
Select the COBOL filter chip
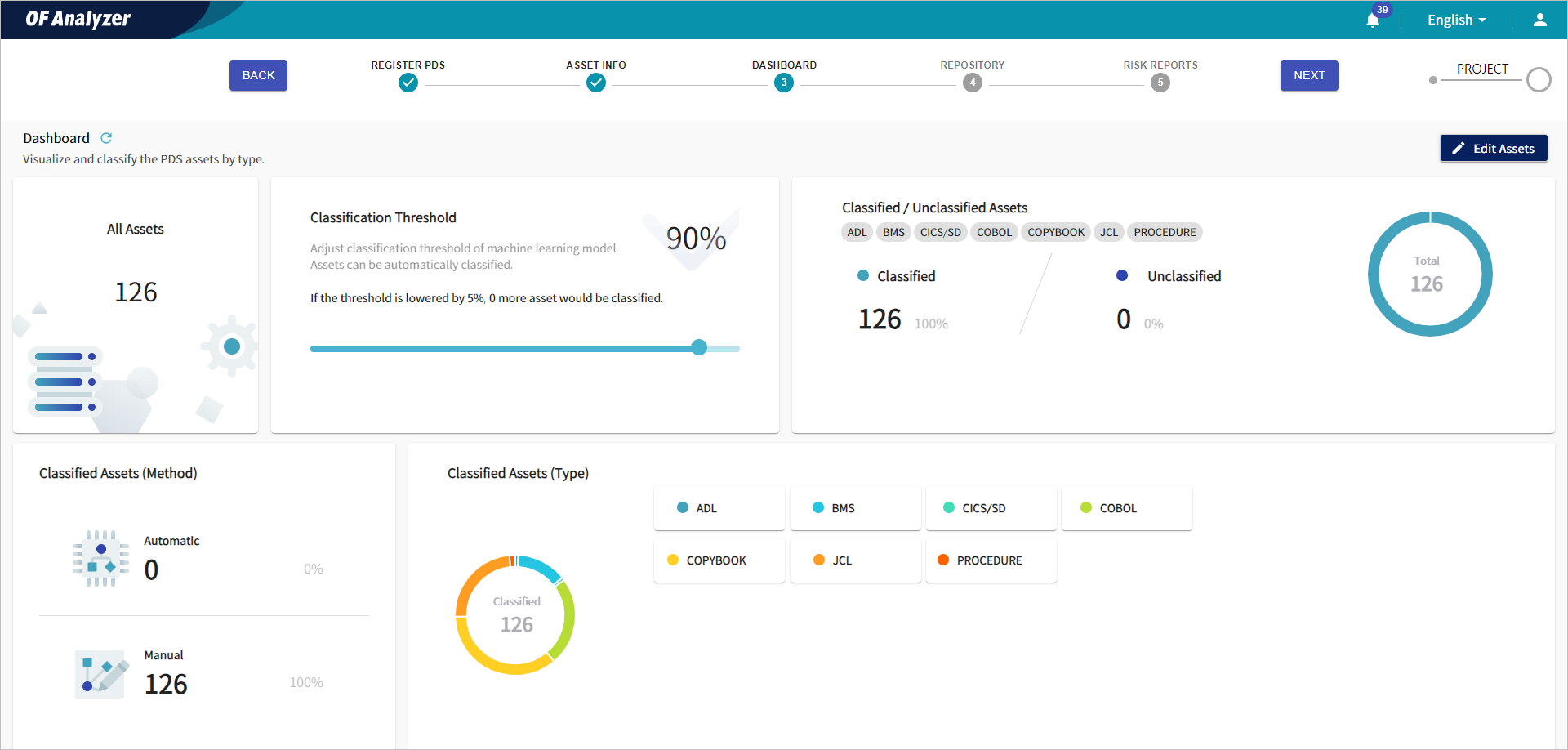(994, 232)
